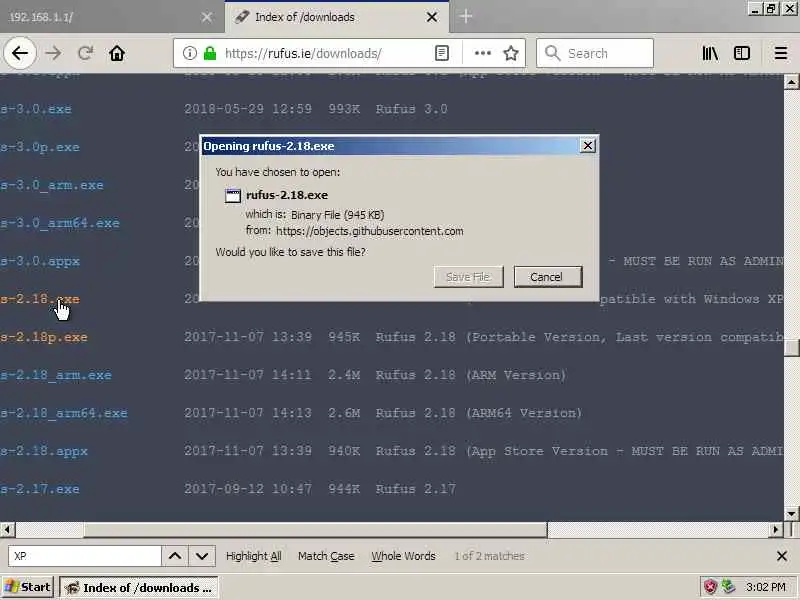Click the horizontal scrollbar thumb

click(315, 530)
